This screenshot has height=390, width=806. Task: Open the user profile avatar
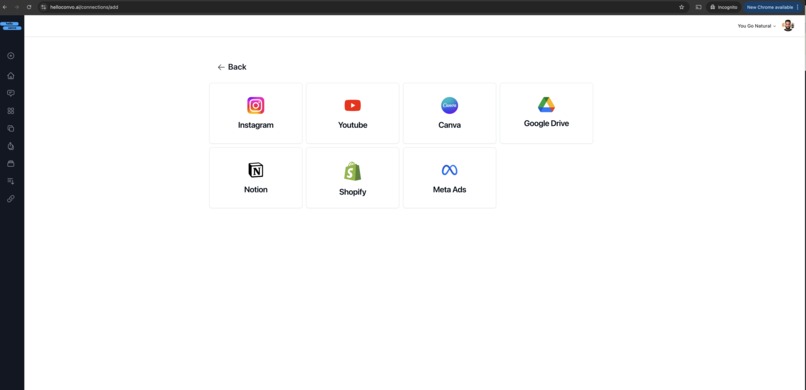point(788,26)
